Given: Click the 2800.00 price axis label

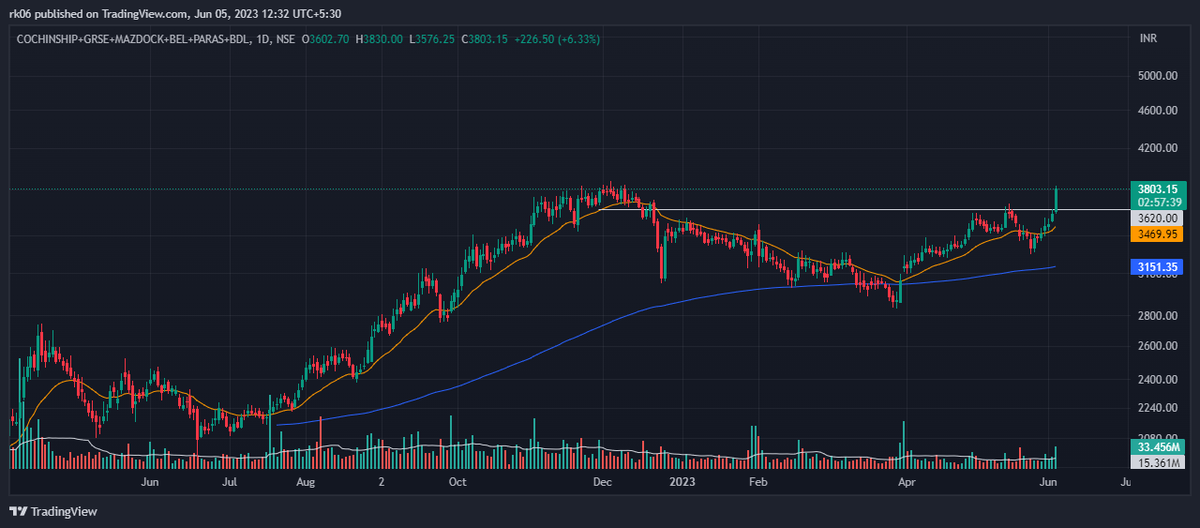Looking at the screenshot, I should (x=1156, y=316).
